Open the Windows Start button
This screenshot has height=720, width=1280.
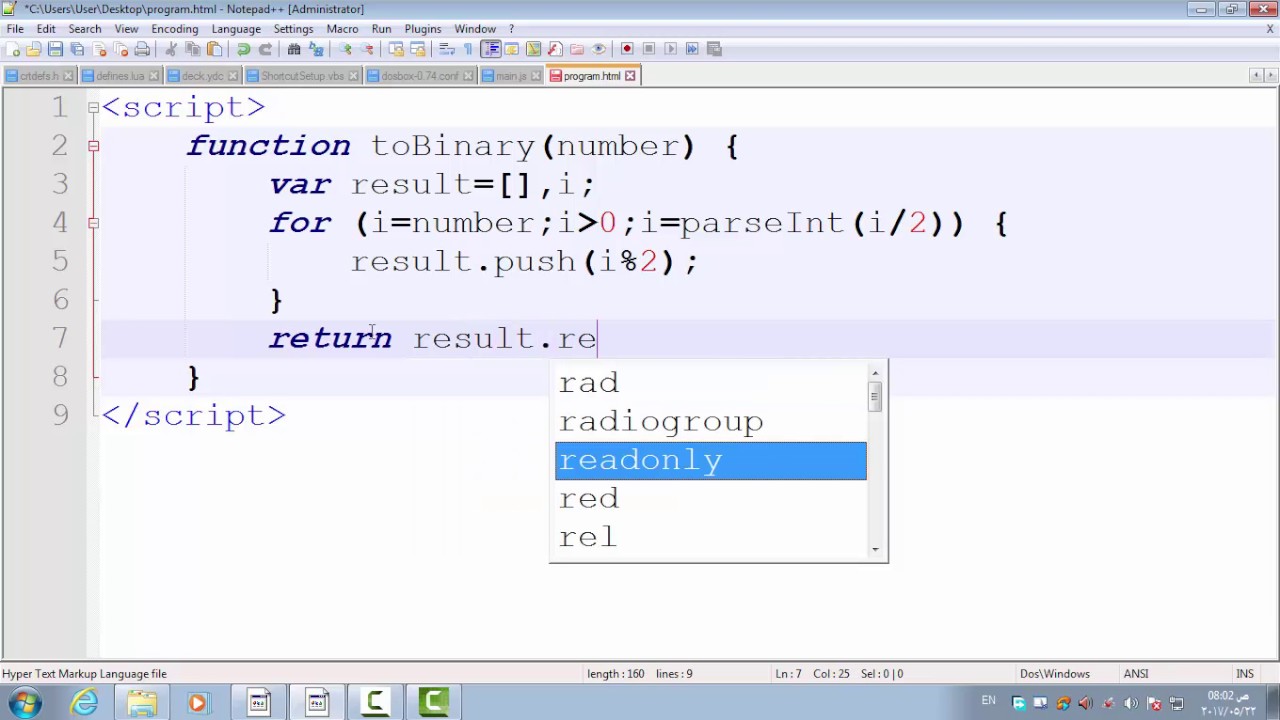[x=24, y=703]
